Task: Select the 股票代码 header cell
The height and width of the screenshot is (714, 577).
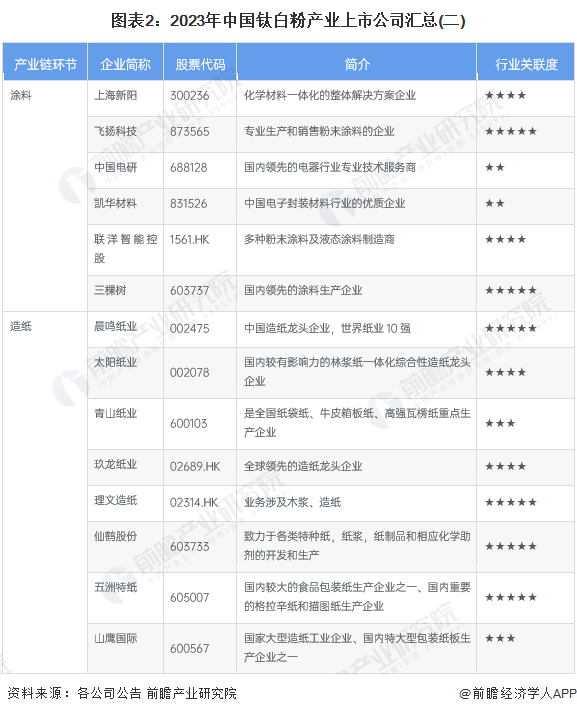Action: pyautogui.click(x=200, y=63)
